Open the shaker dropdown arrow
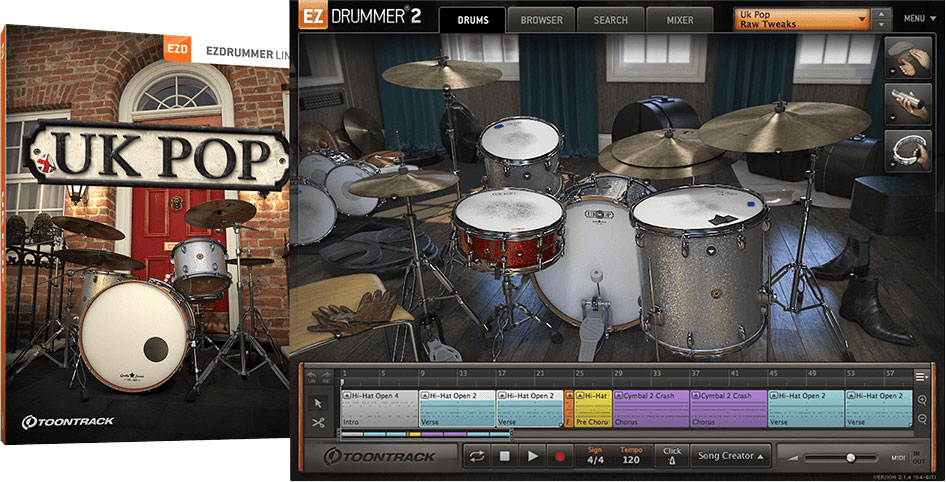 tap(892, 118)
